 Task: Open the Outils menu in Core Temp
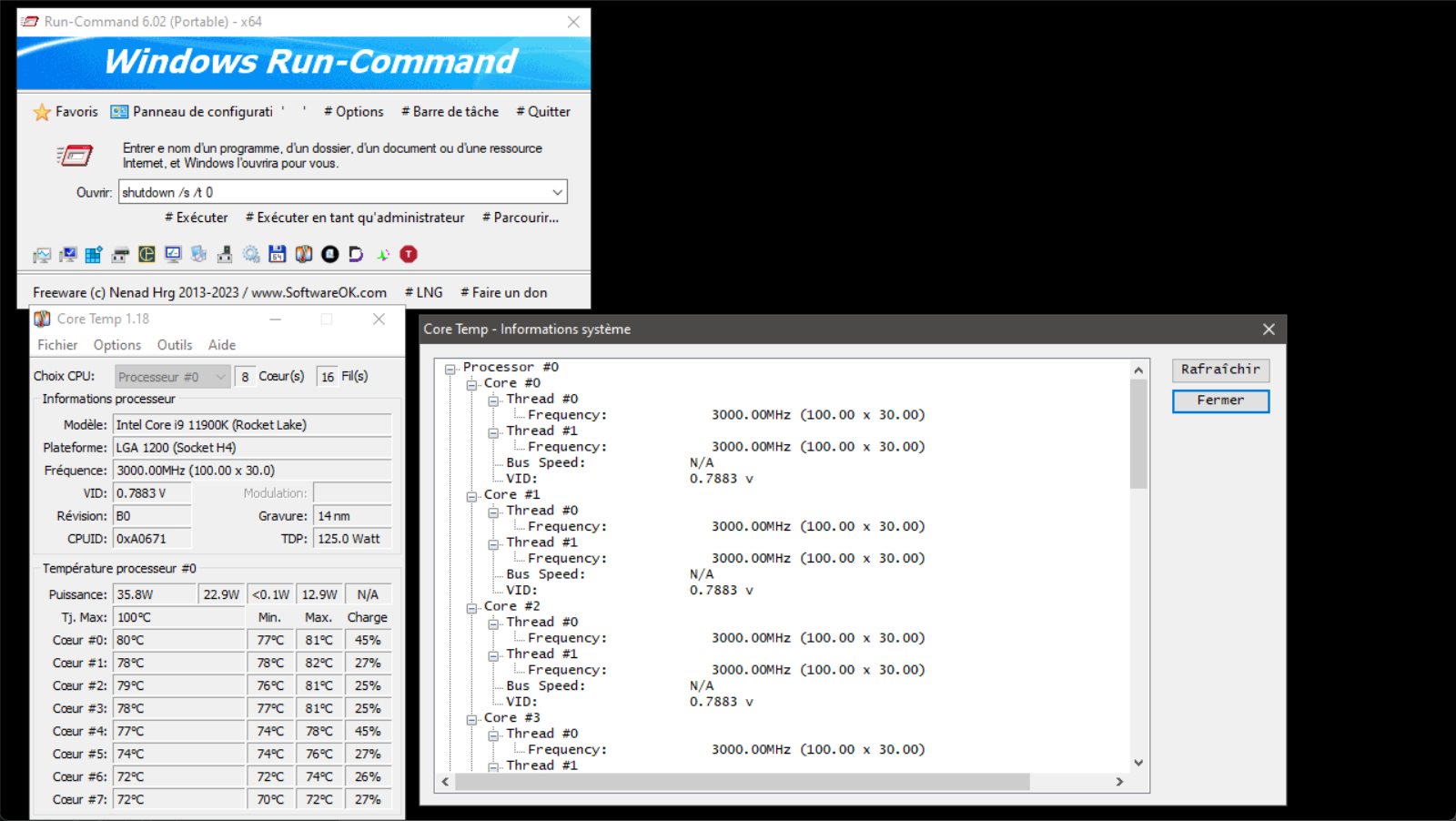point(174,345)
